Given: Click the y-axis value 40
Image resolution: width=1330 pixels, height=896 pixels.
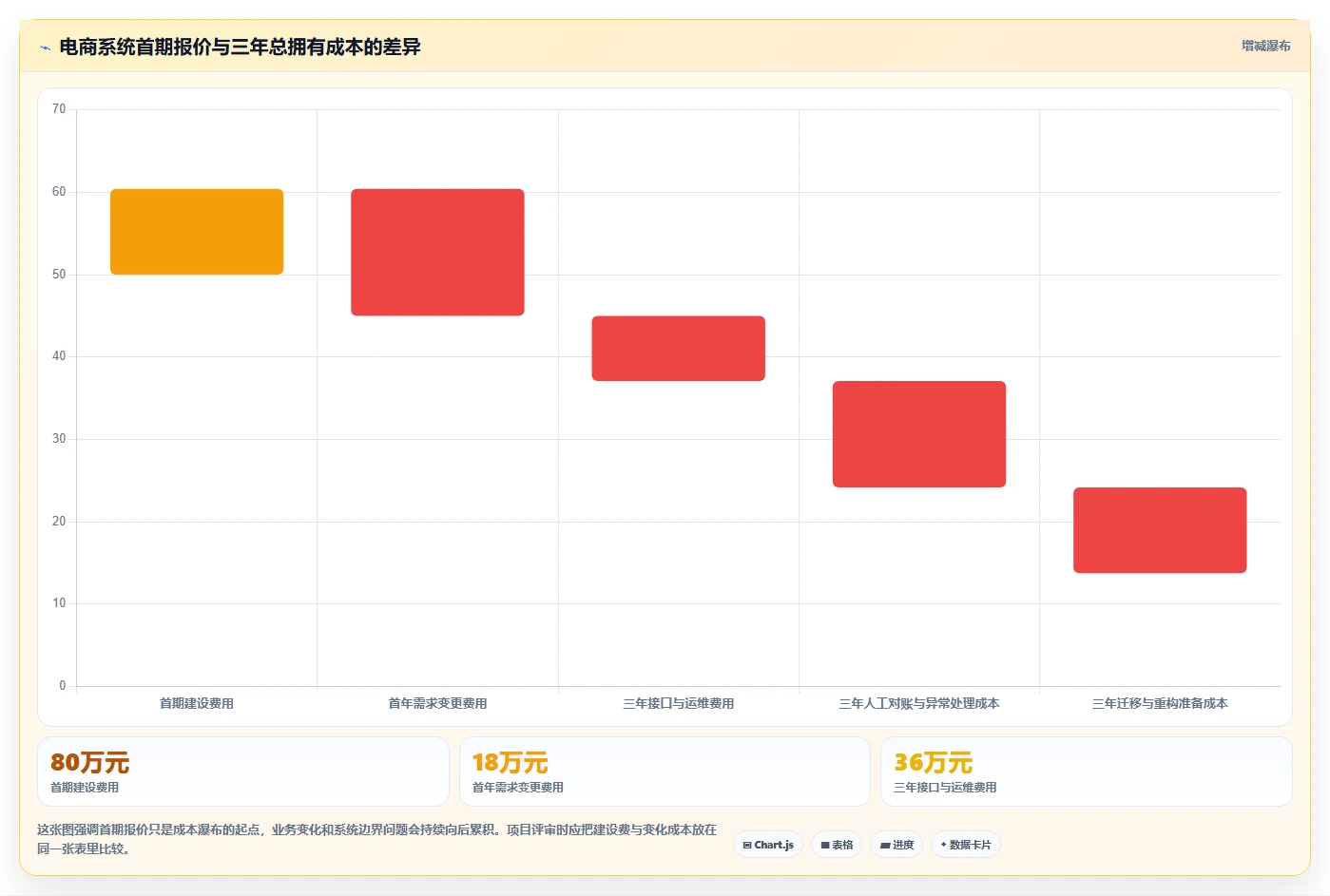Looking at the screenshot, I should click(x=59, y=356).
